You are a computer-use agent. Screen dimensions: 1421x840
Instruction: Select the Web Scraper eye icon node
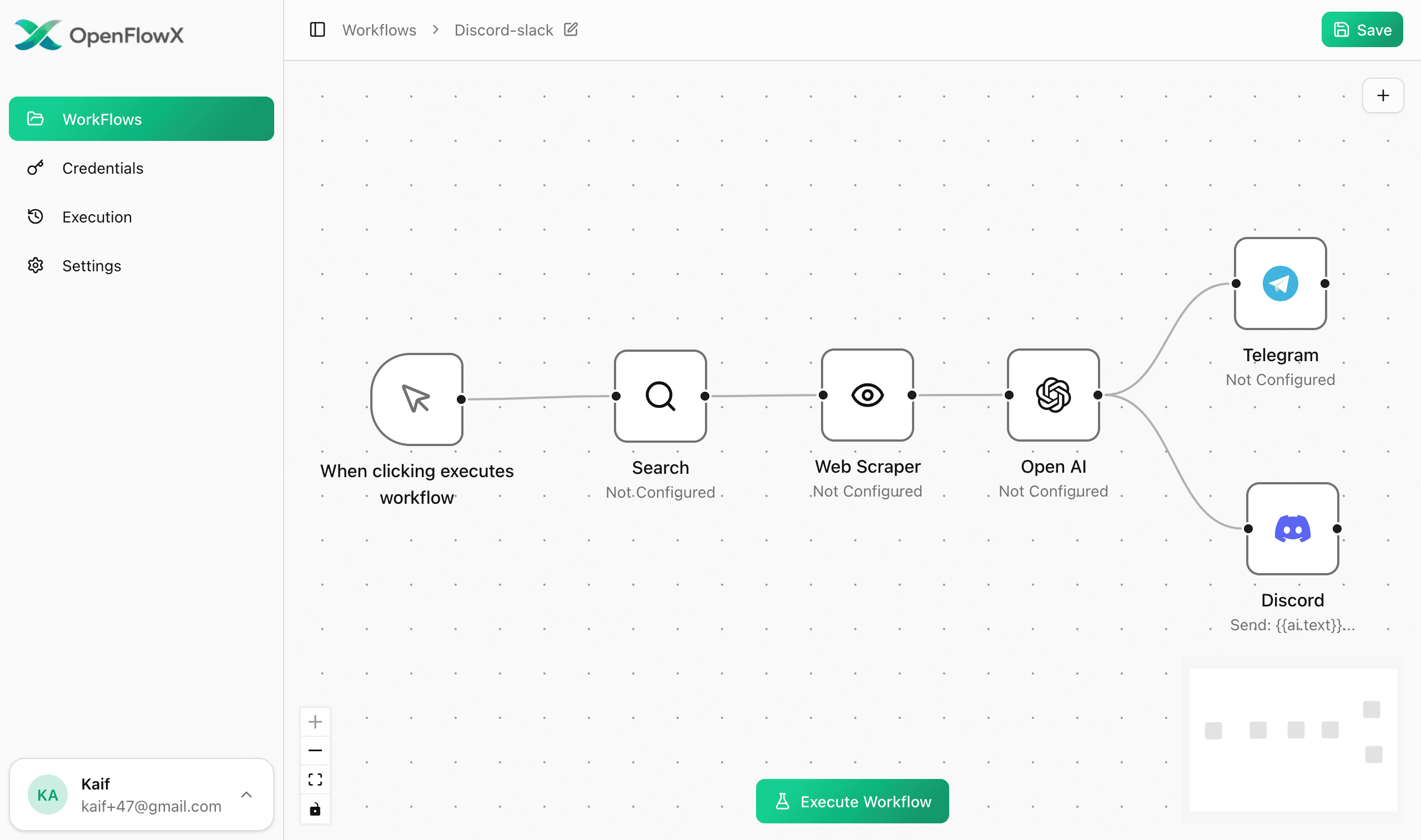(866, 396)
